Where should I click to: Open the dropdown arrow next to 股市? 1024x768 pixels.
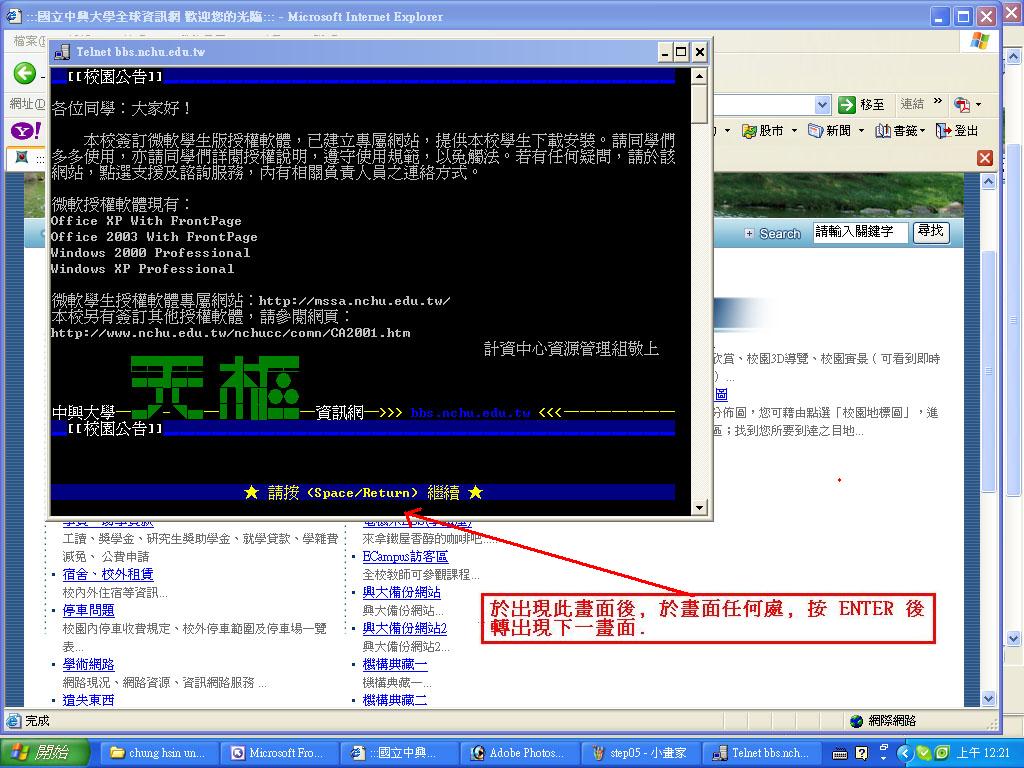(x=794, y=131)
